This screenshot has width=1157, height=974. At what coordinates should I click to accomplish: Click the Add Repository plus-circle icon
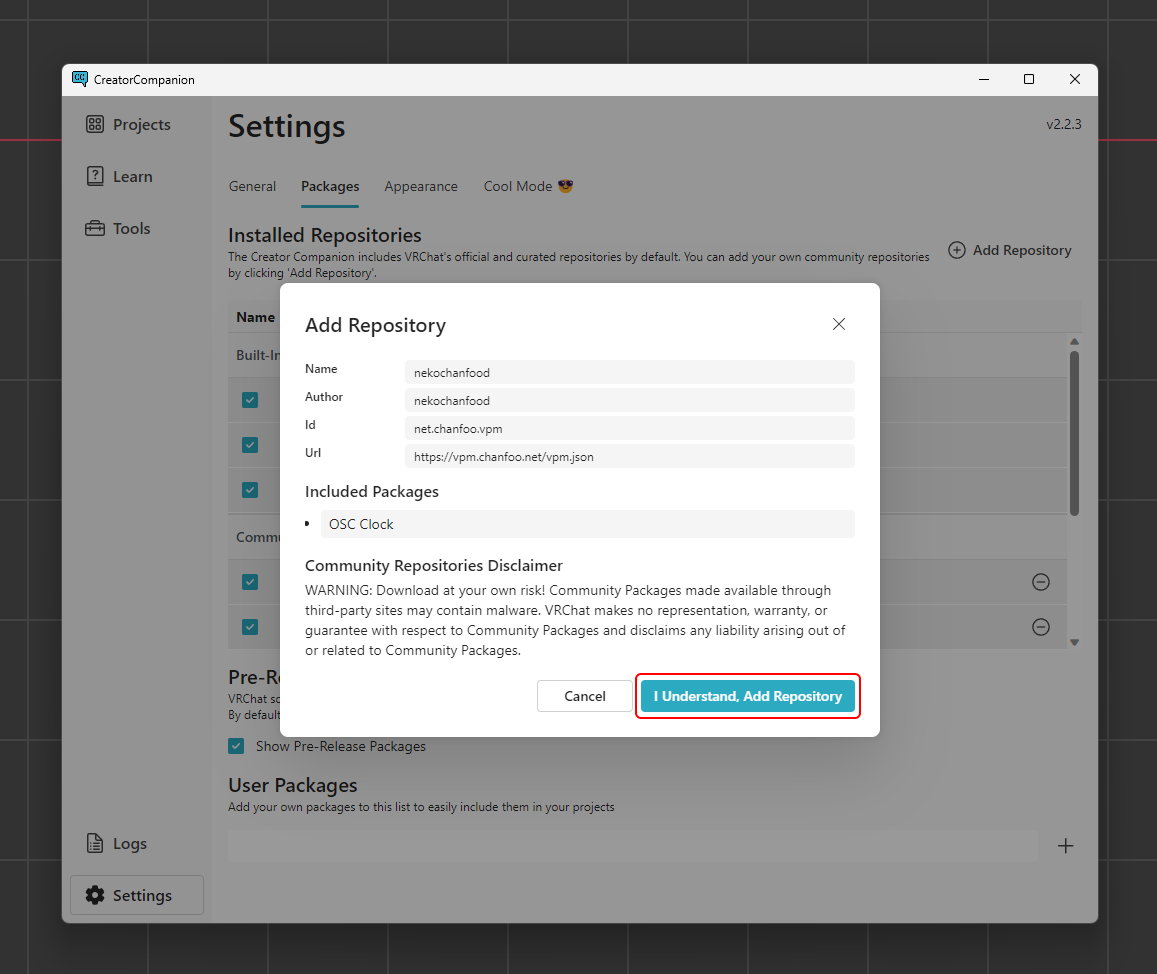click(957, 250)
